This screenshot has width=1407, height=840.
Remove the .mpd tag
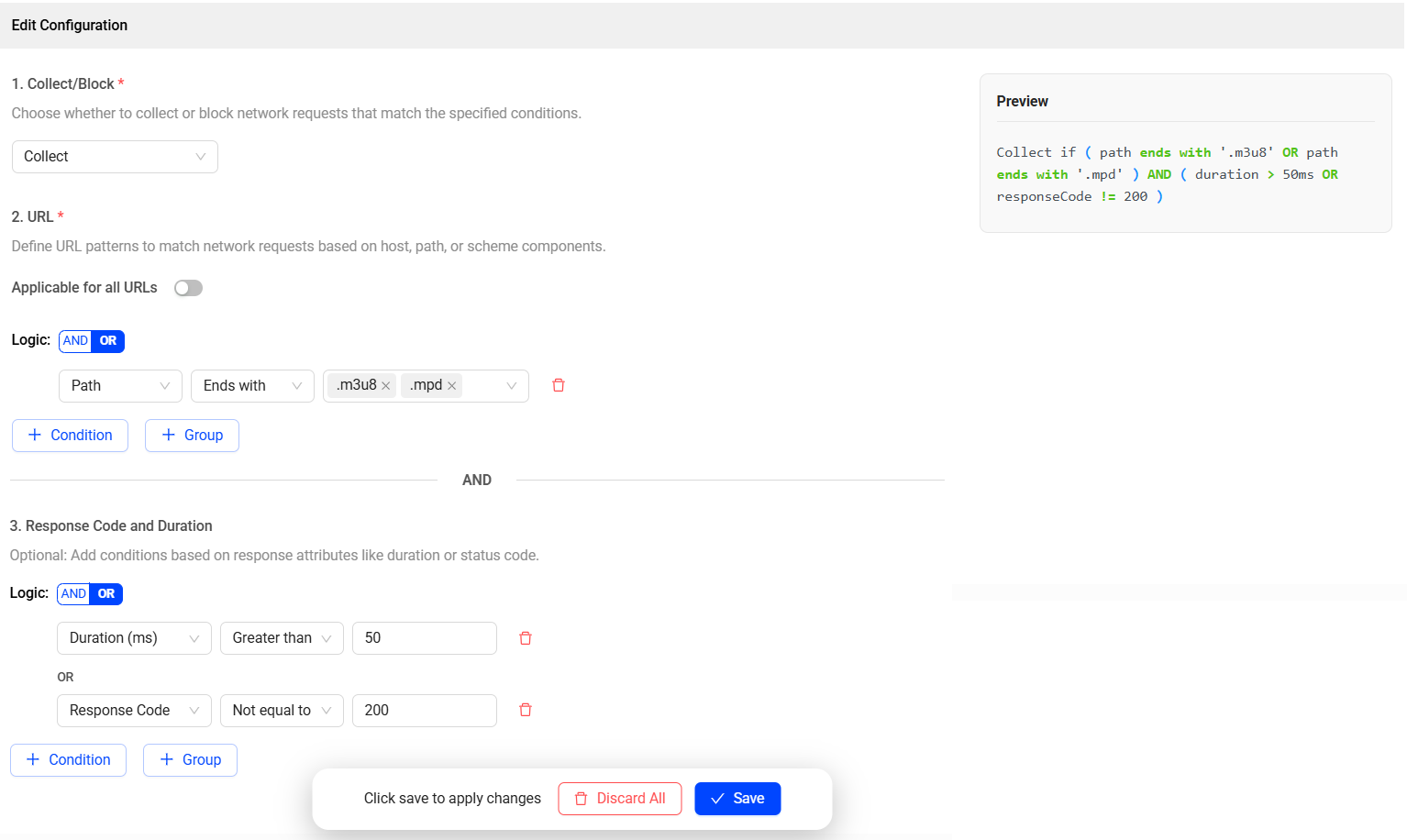pos(452,386)
